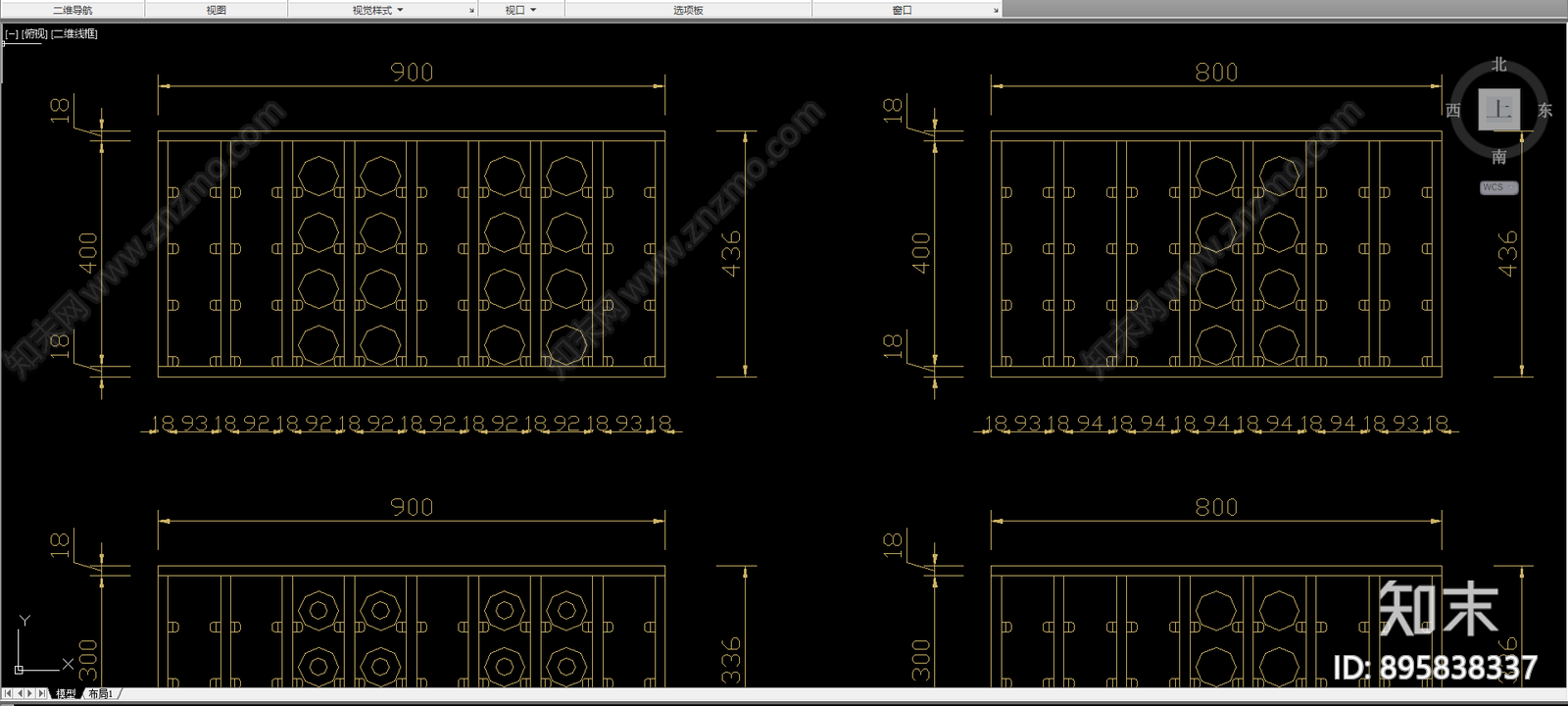
Task: Switch to the 模型 tab
Action: pyautogui.click(x=66, y=693)
